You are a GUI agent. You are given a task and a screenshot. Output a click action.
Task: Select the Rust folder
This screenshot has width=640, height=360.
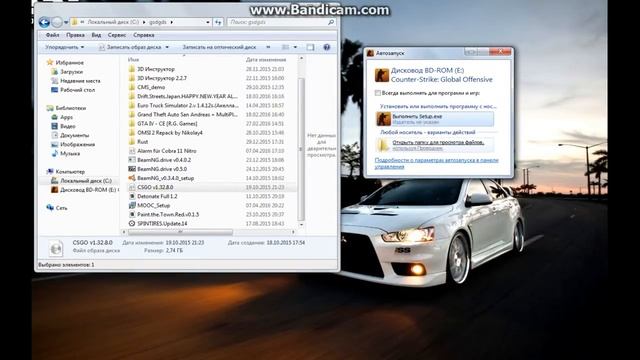(142, 142)
